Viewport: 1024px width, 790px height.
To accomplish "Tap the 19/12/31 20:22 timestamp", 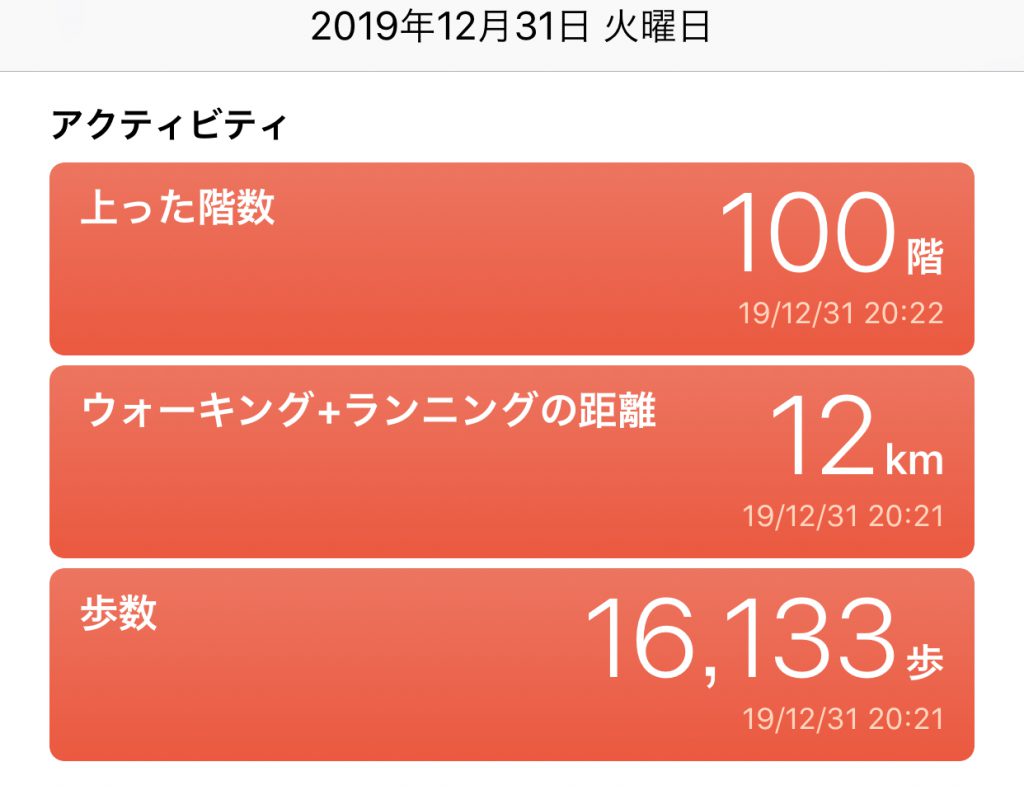I will pyautogui.click(x=841, y=314).
